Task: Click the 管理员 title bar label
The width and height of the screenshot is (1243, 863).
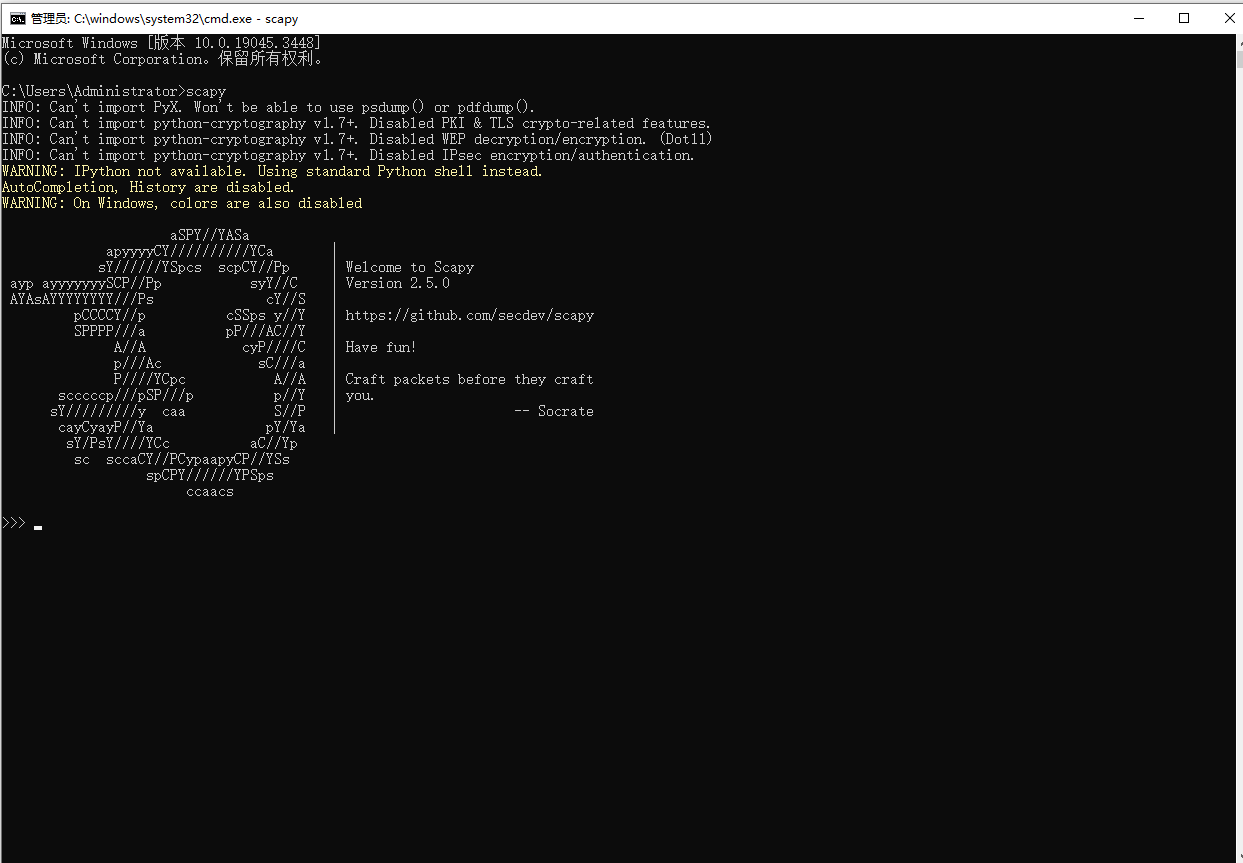Action: click(x=49, y=18)
